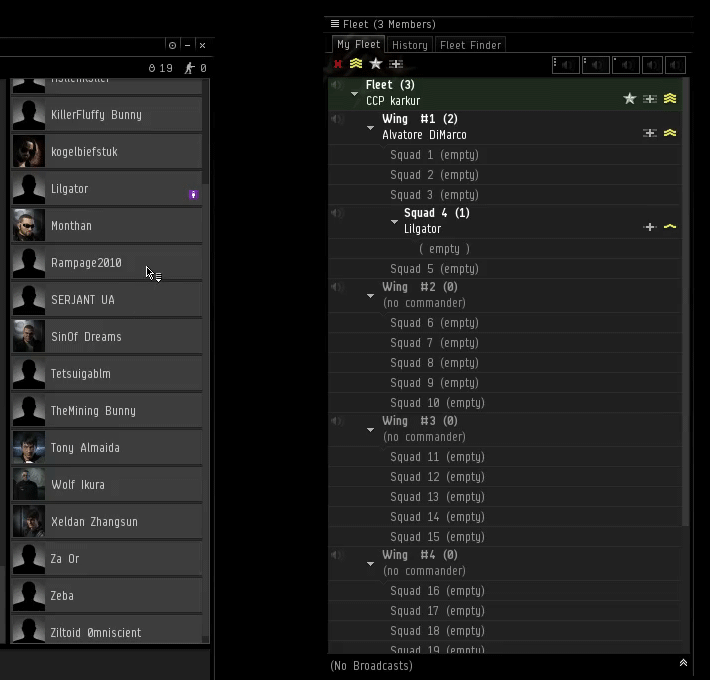
Task: Click Xeldan Zhangsun's portrait thumbnail
Action: [x=29, y=522]
